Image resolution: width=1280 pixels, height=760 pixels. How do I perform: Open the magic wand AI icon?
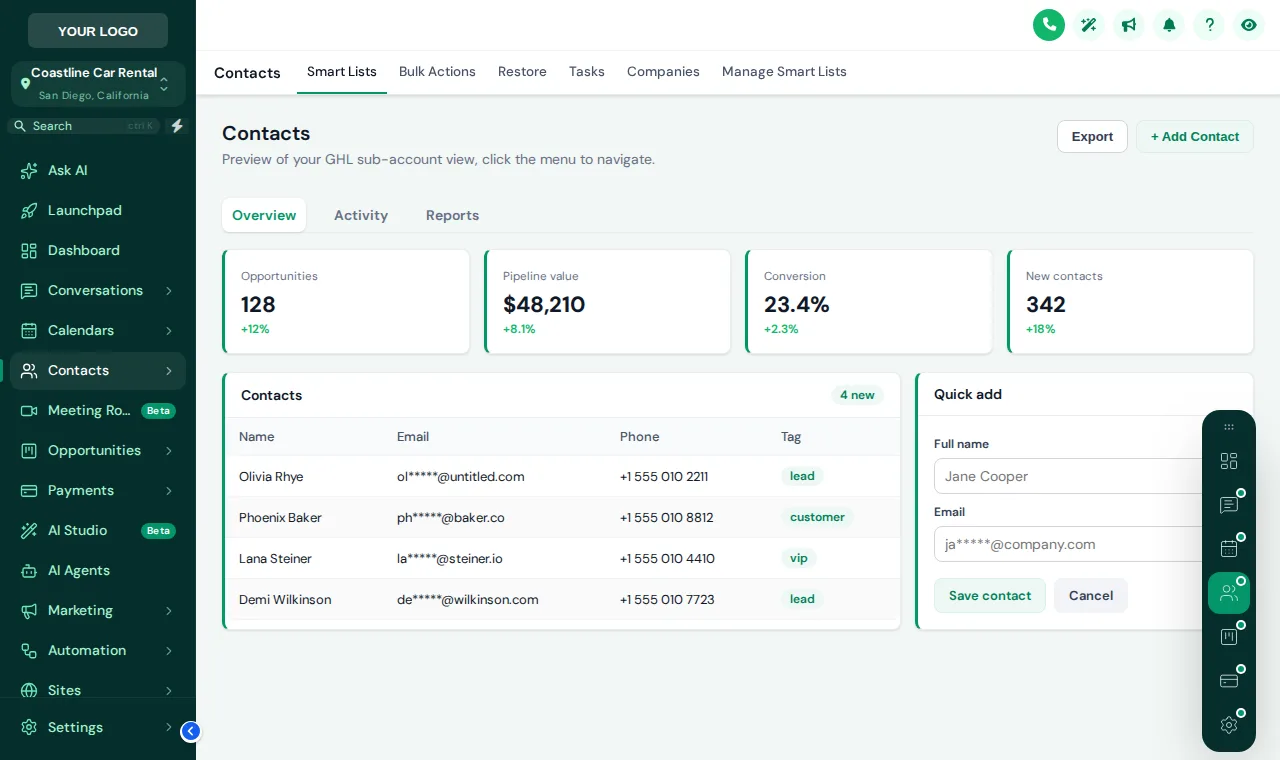click(1089, 25)
